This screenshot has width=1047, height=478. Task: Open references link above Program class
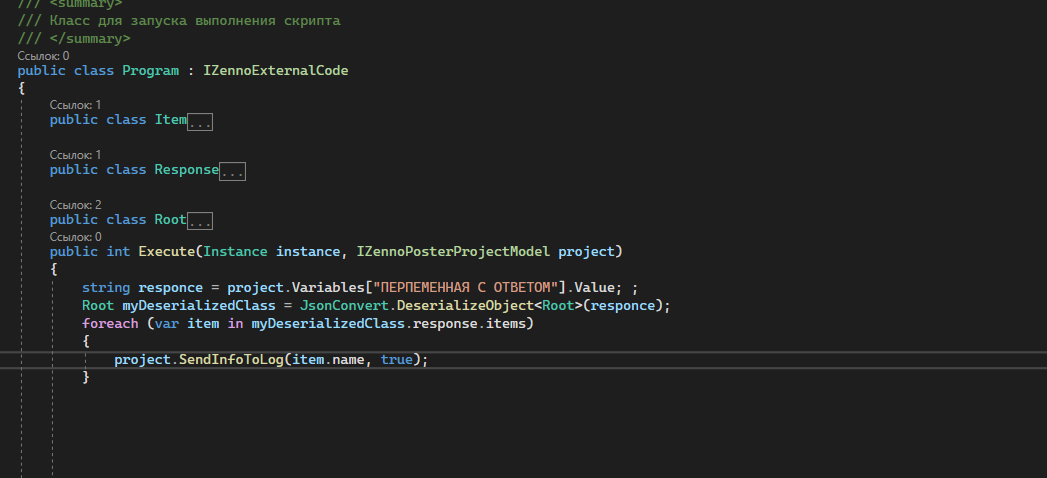tap(43, 56)
